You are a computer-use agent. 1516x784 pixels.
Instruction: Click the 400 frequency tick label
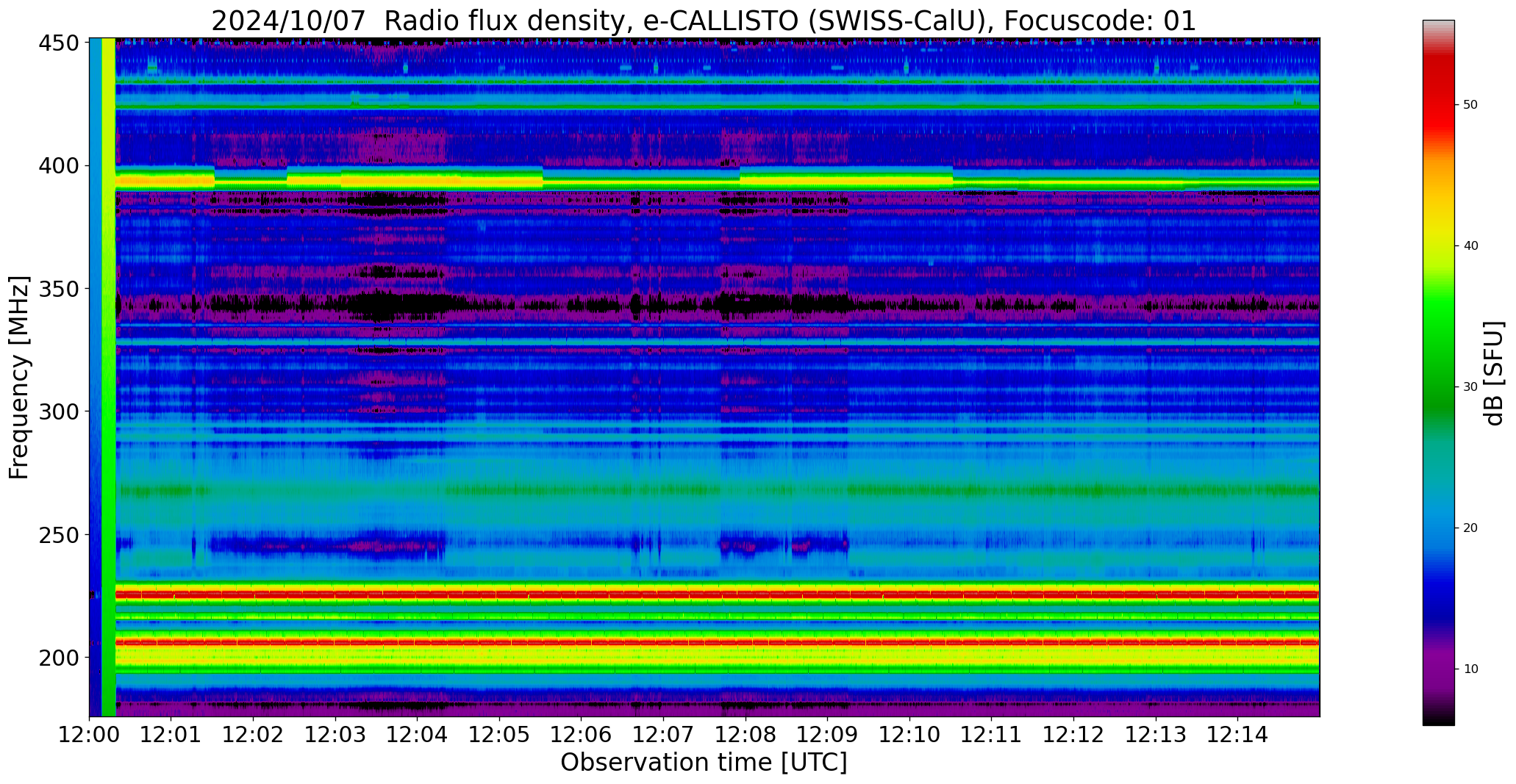[x=58, y=166]
